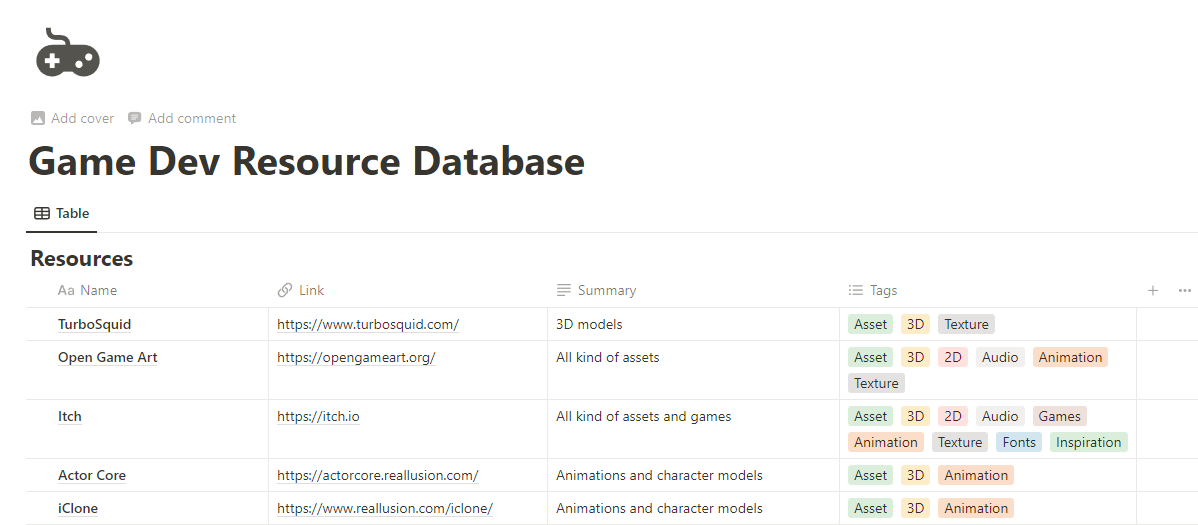Click the Animation tag in Actor Core row
Viewport: 1198px width, 525px height.
(976, 475)
